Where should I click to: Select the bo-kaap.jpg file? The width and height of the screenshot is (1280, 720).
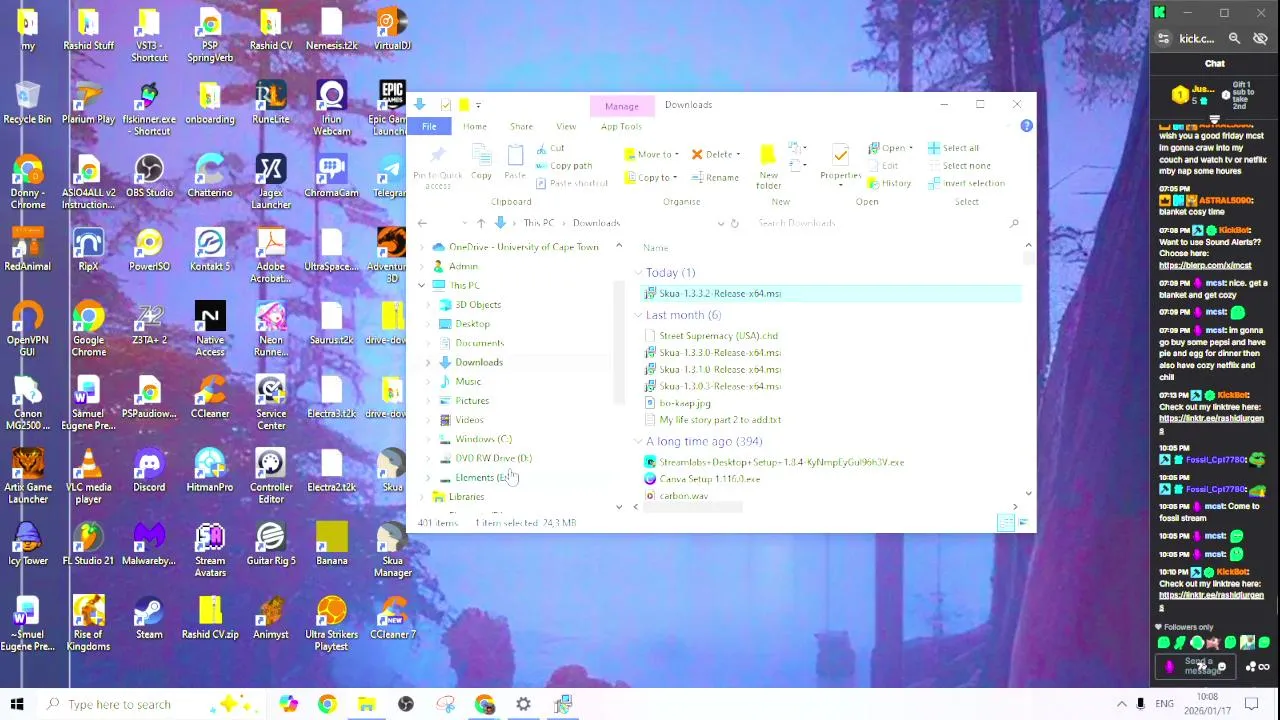(x=685, y=403)
